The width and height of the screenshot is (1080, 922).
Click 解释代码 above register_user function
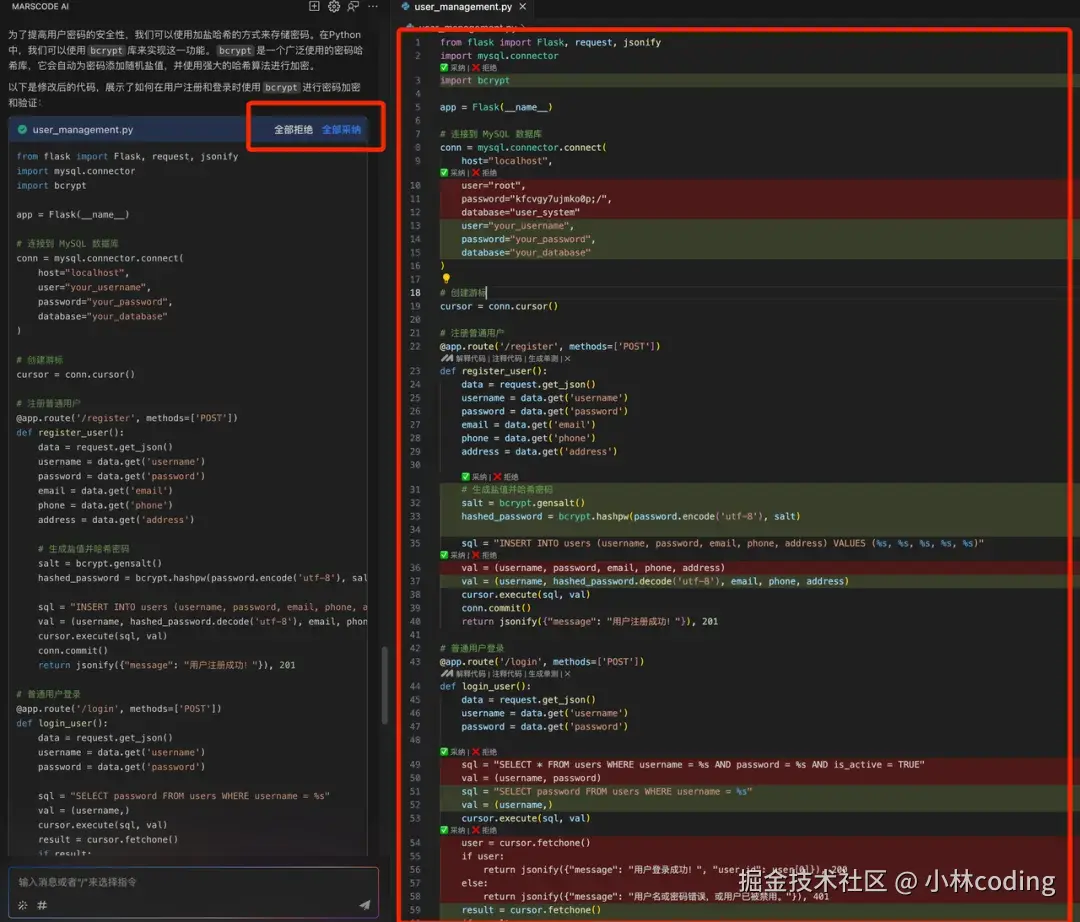tap(472, 359)
